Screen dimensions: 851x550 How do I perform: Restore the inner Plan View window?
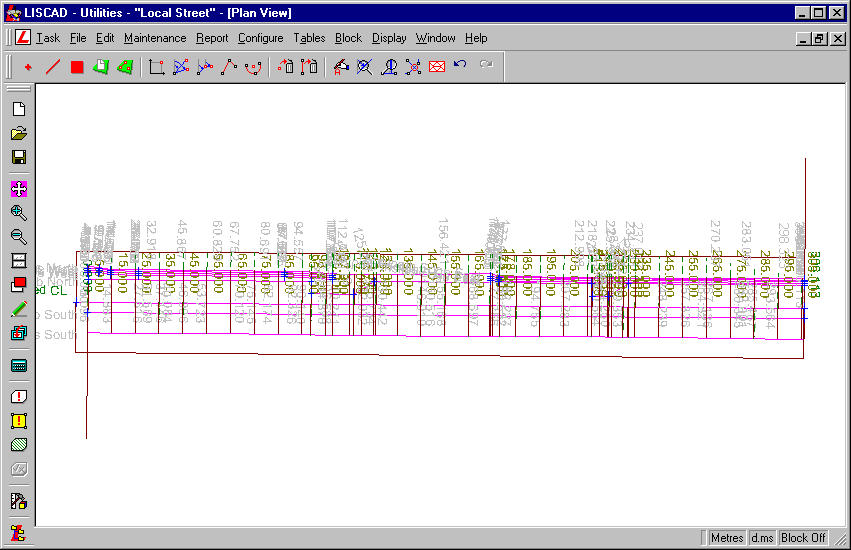pos(820,39)
